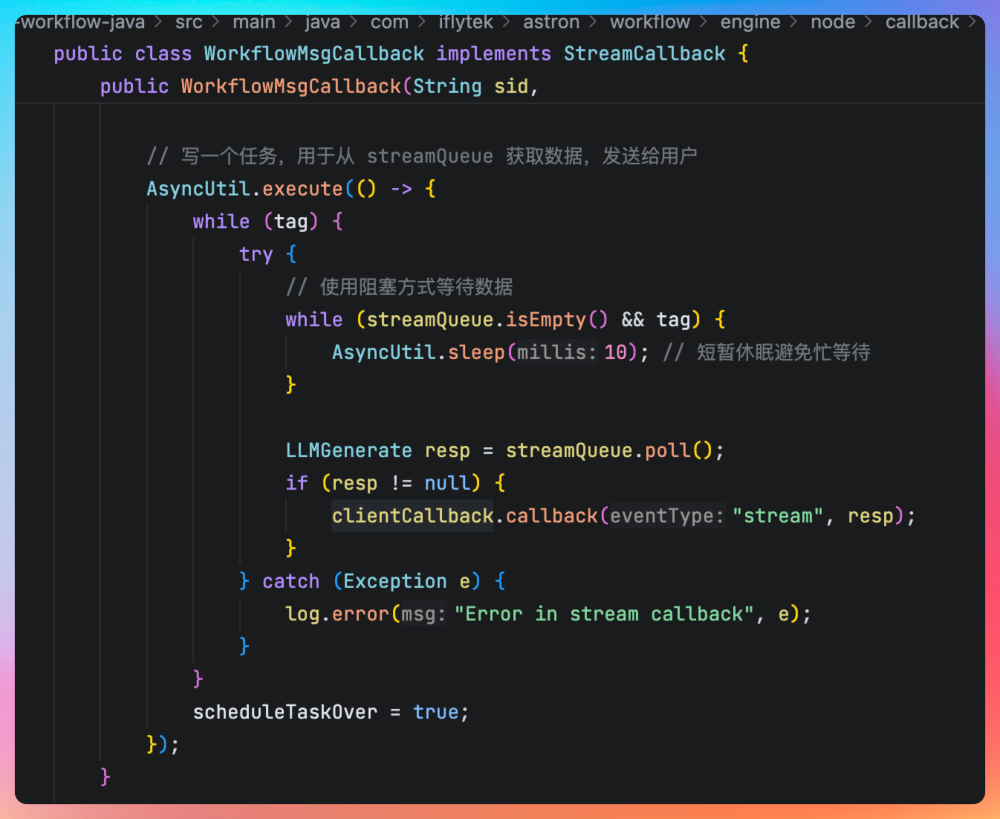
Task: Click the 'src' breadcrumb segment
Action: pos(187,22)
